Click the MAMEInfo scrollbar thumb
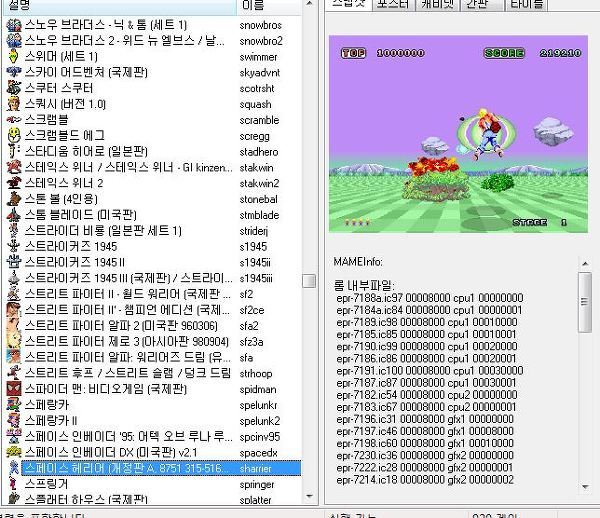 [x=585, y=302]
